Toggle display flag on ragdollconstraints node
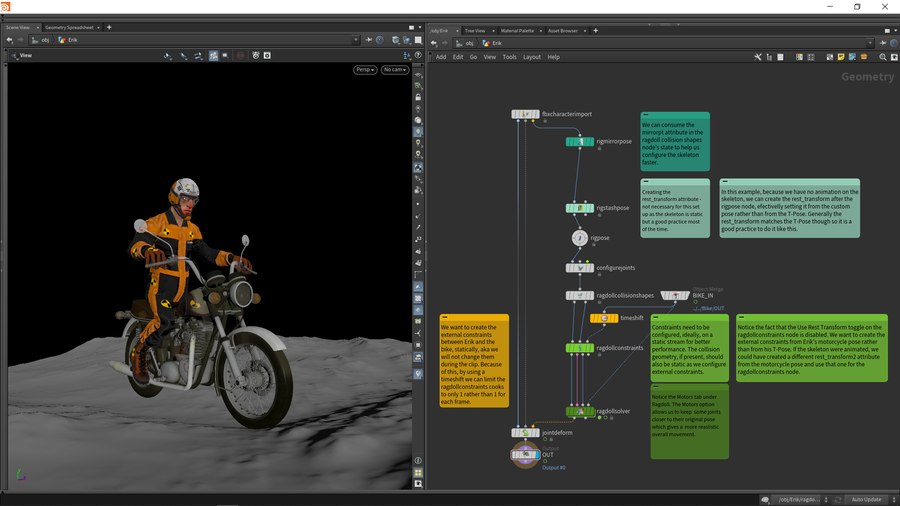This screenshot has height=506, width=900. tap(591, 348)
